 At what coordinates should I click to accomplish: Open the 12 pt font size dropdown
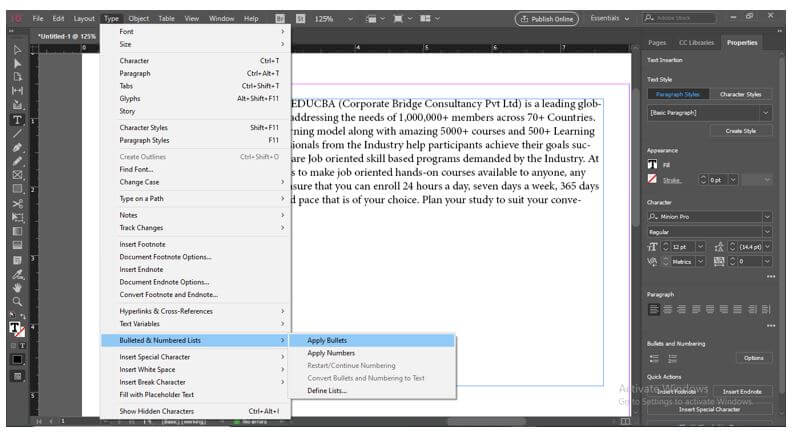coord(700,247)
